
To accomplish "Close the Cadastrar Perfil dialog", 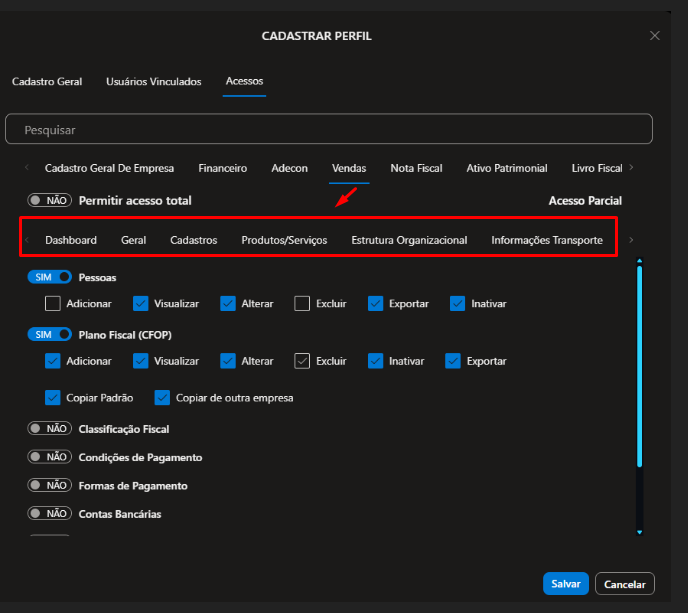I will click(655, 35).
